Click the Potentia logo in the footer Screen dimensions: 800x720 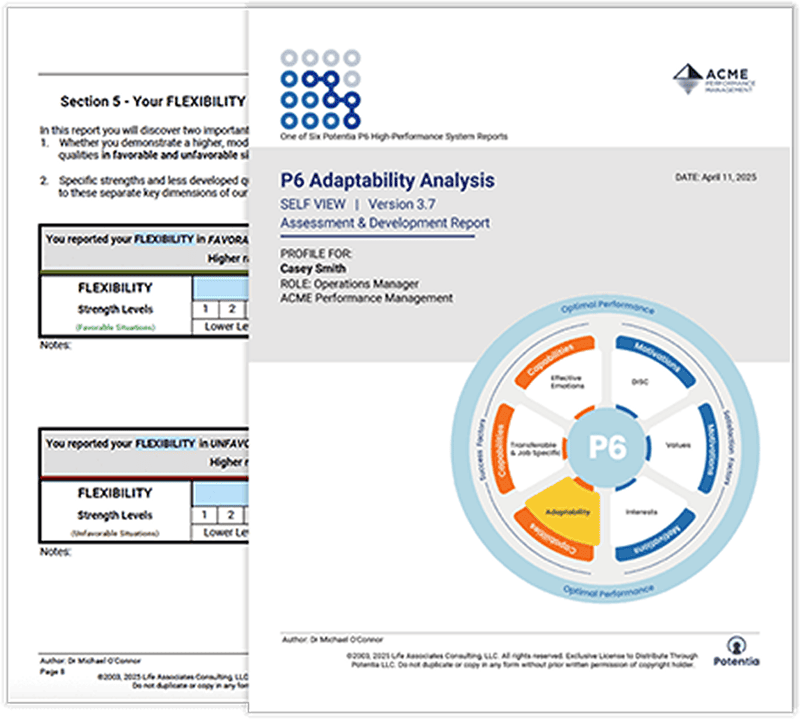point(736,651)
